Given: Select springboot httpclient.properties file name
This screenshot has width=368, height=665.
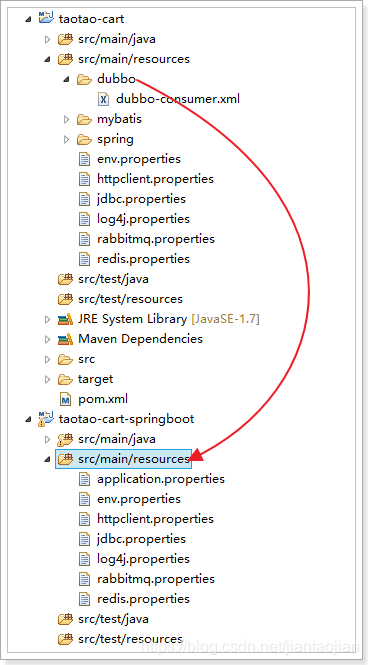Looking at the screenshot, I should (x=155, y=519).
